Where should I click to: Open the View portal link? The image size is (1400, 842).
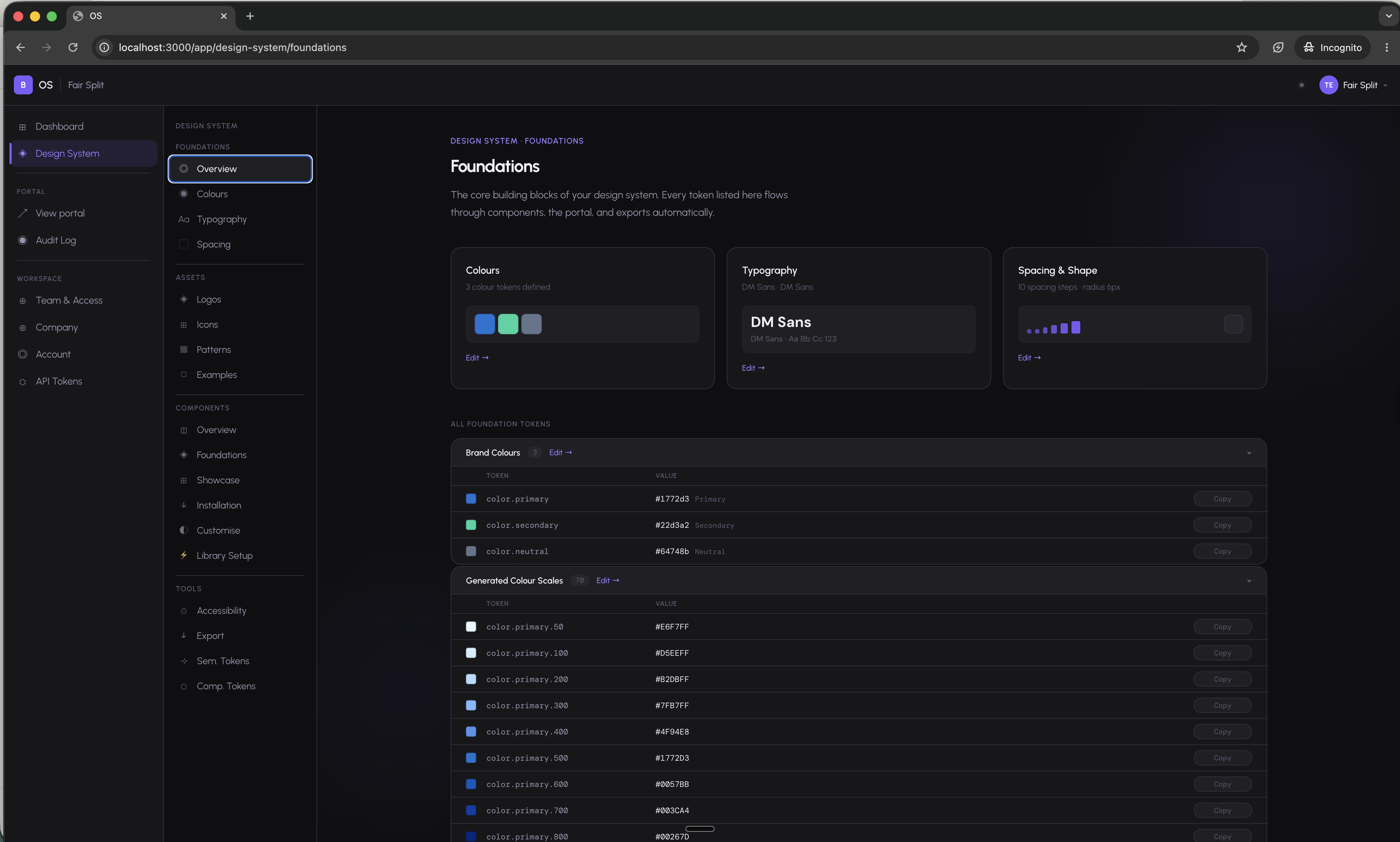click(x=83, y=213)
